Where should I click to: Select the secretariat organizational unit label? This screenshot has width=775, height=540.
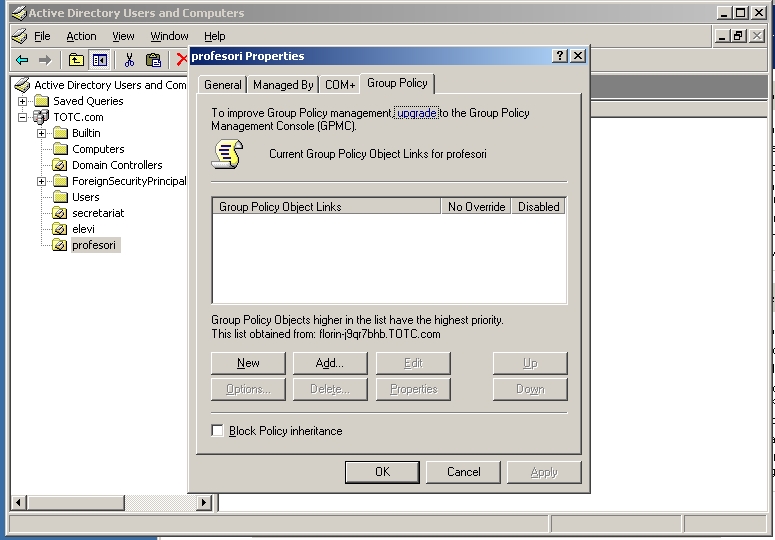(x=98, y=213)
